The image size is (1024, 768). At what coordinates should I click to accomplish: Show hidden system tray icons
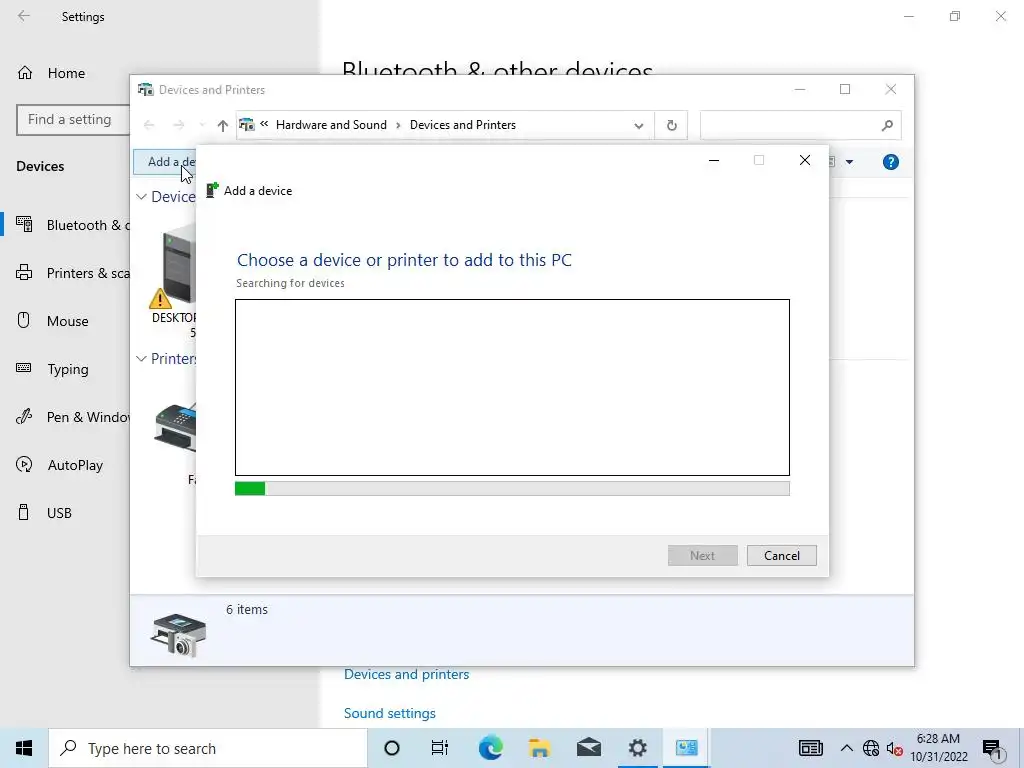[x=846, y=748]
